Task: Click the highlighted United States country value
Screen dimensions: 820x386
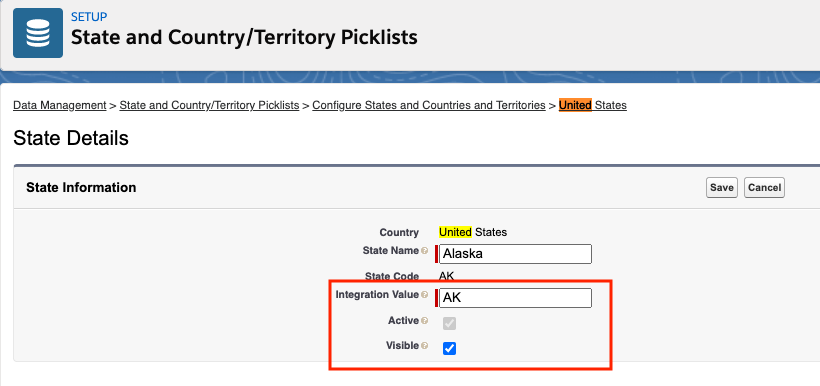Action: click(473, 232)
